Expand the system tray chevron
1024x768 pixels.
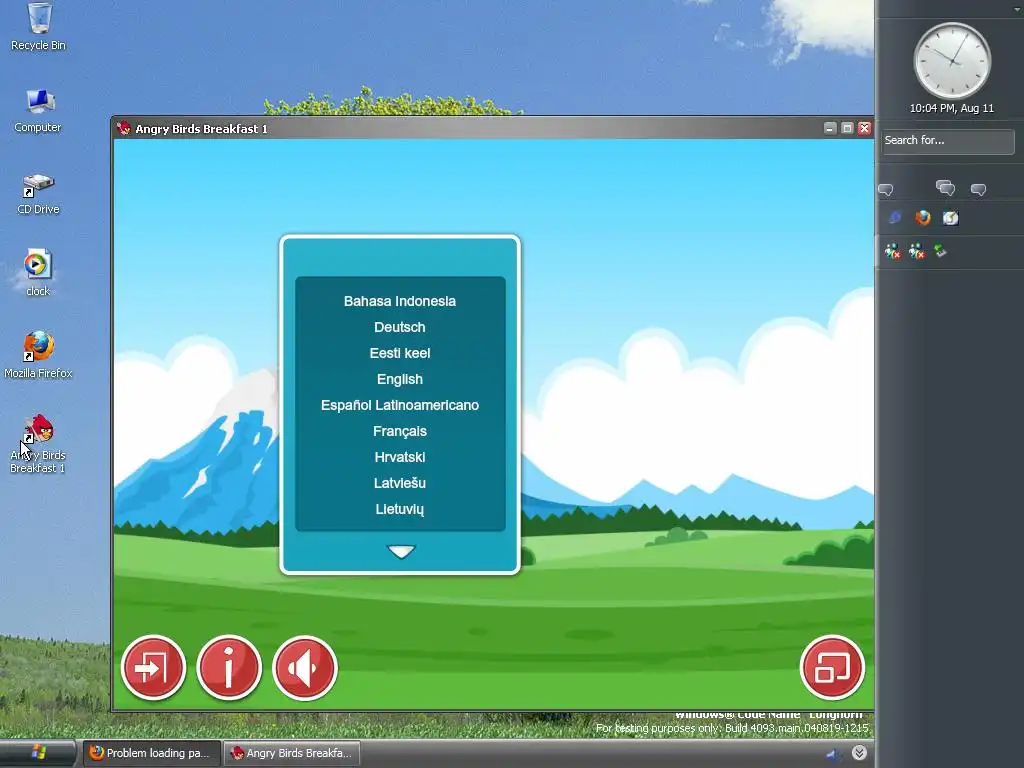coord(859,753)
